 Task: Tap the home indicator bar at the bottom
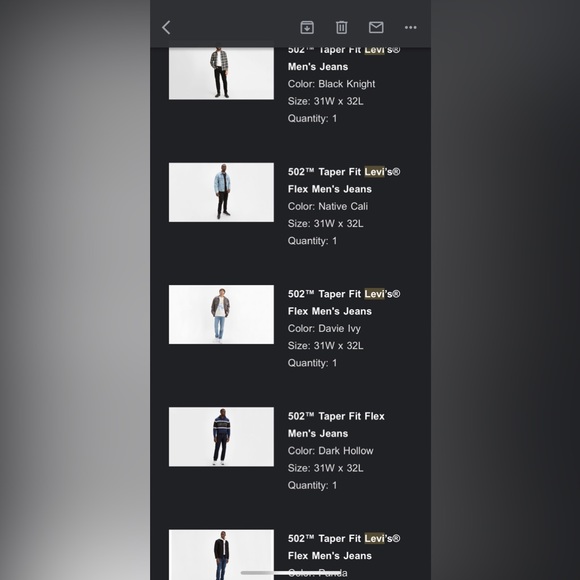[x=291, y=573]
